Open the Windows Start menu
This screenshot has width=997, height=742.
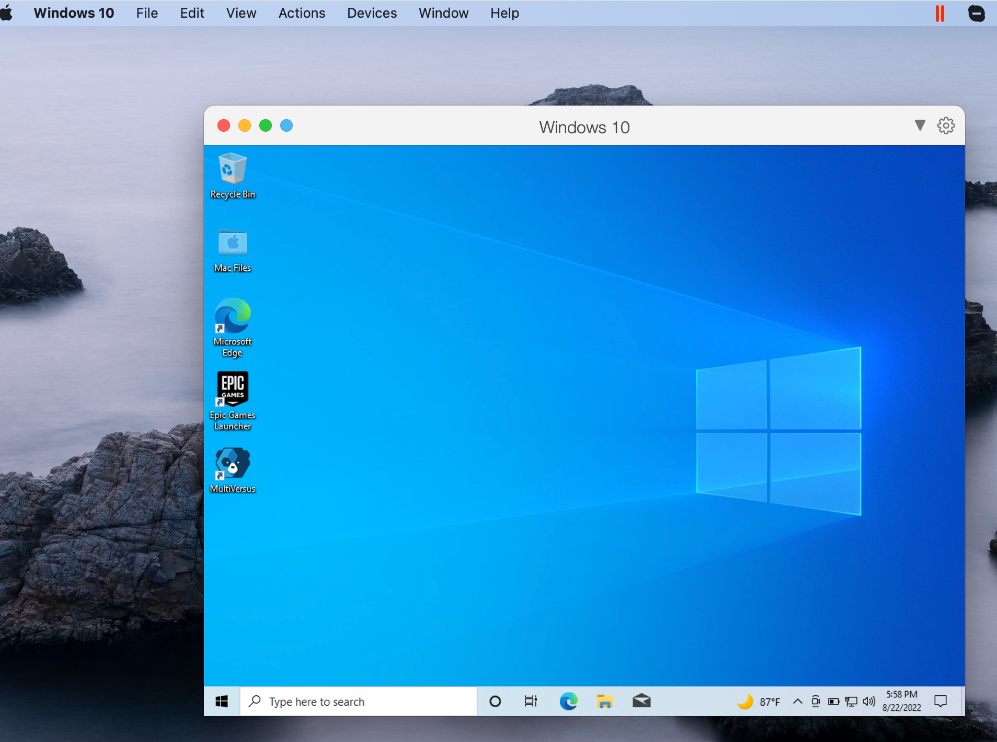(221, 701)
